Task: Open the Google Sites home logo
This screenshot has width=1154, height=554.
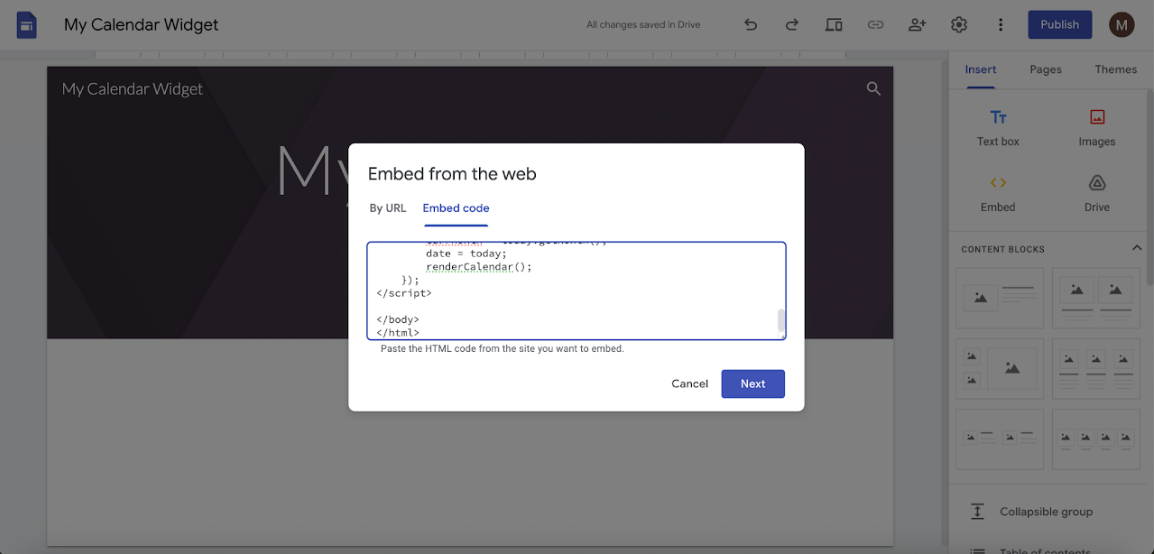Action: [26, 25]
